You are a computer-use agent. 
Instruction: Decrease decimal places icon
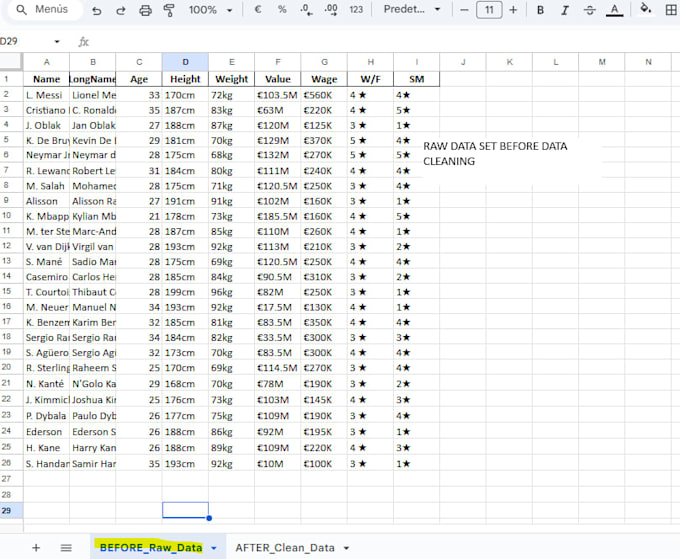[x=307, y=10]
